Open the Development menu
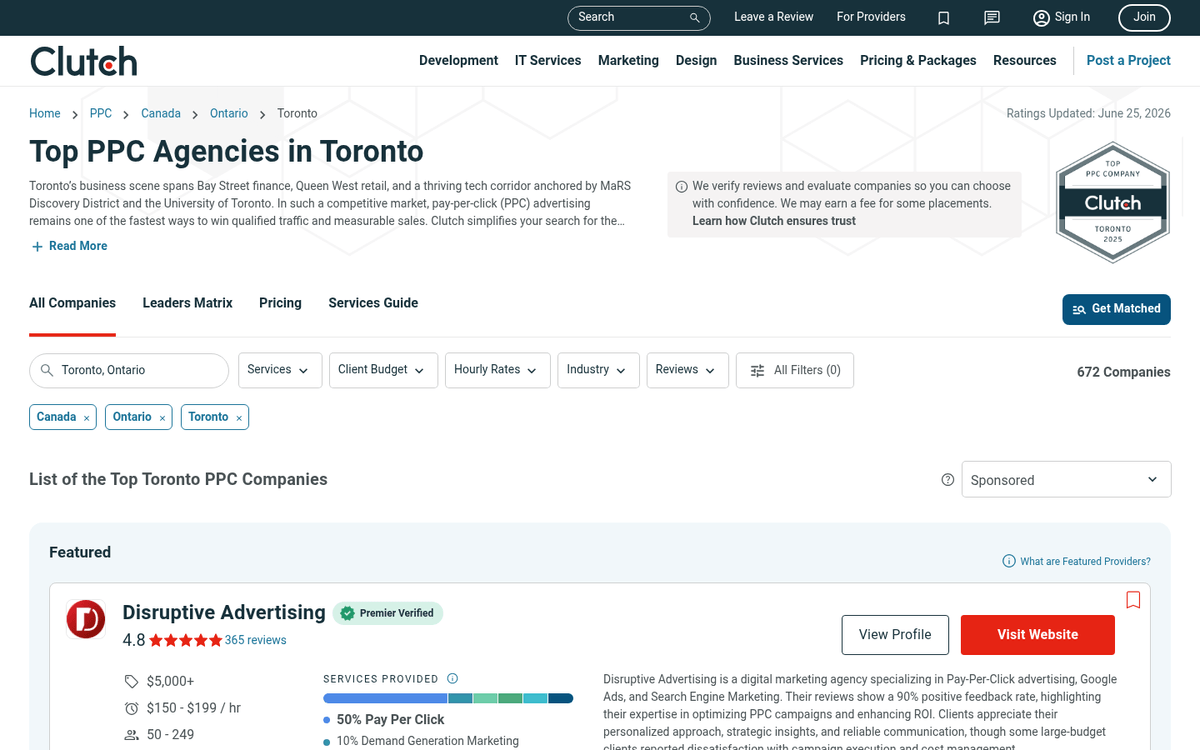This screenshot has height=750, width=1200. click(458, 61)
